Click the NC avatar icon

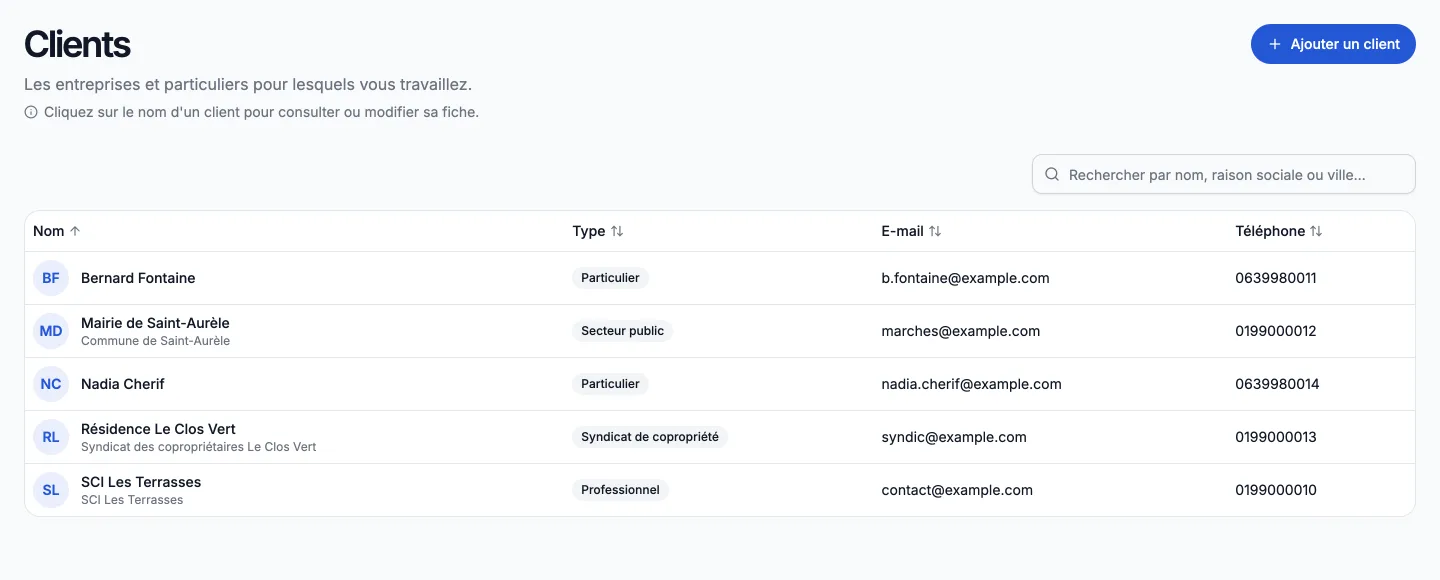point(51,384)
